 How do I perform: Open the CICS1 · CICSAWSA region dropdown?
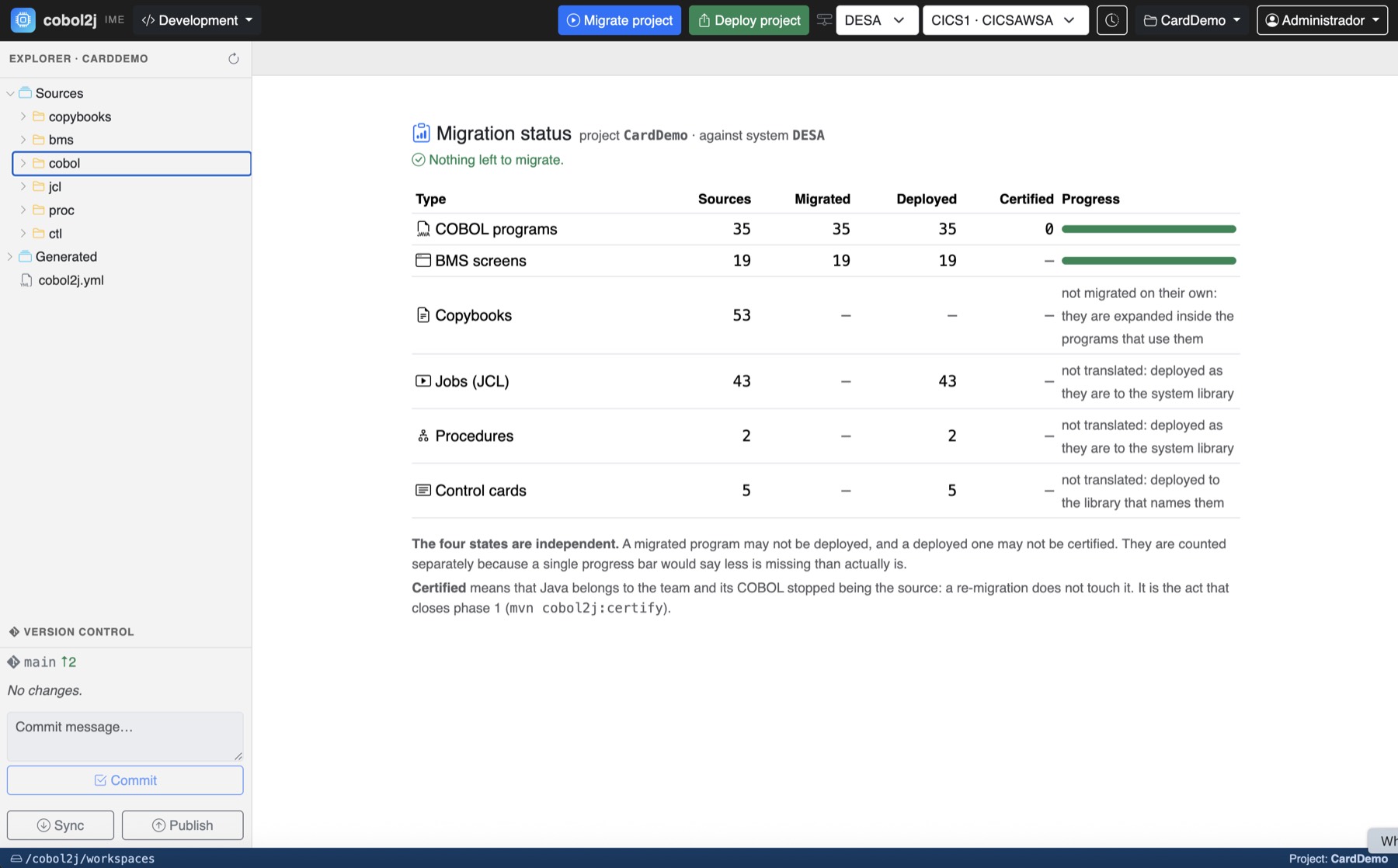(1005, 20)
